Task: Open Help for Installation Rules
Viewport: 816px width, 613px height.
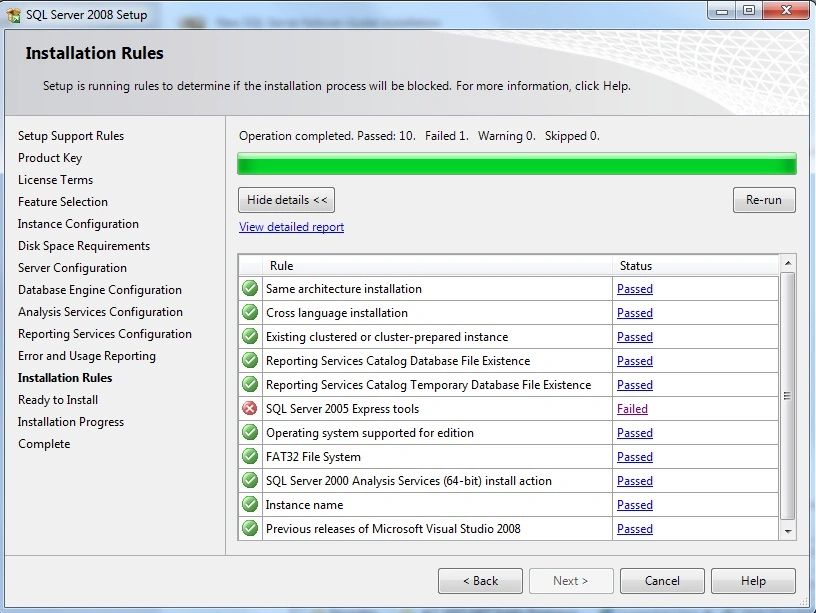Action: click(753, 581)
